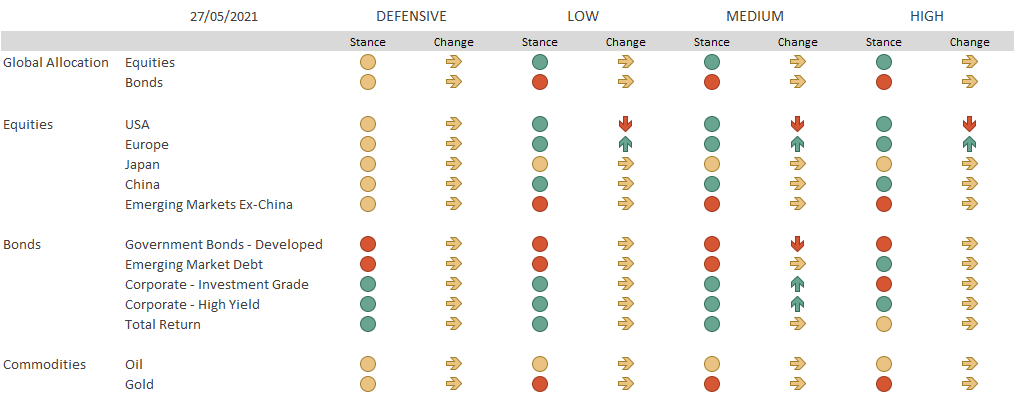Select the red down arrow for Government Bonds Medium
Screen dimensions: 1015x395
click(798, 244)
